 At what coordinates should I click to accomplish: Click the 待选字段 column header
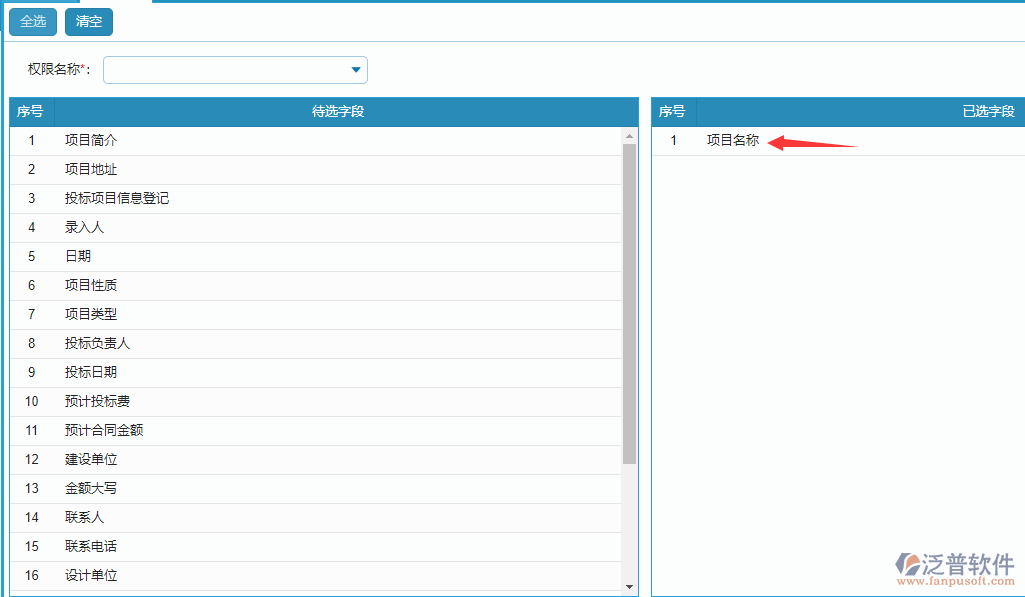click(x=335, y=111)
